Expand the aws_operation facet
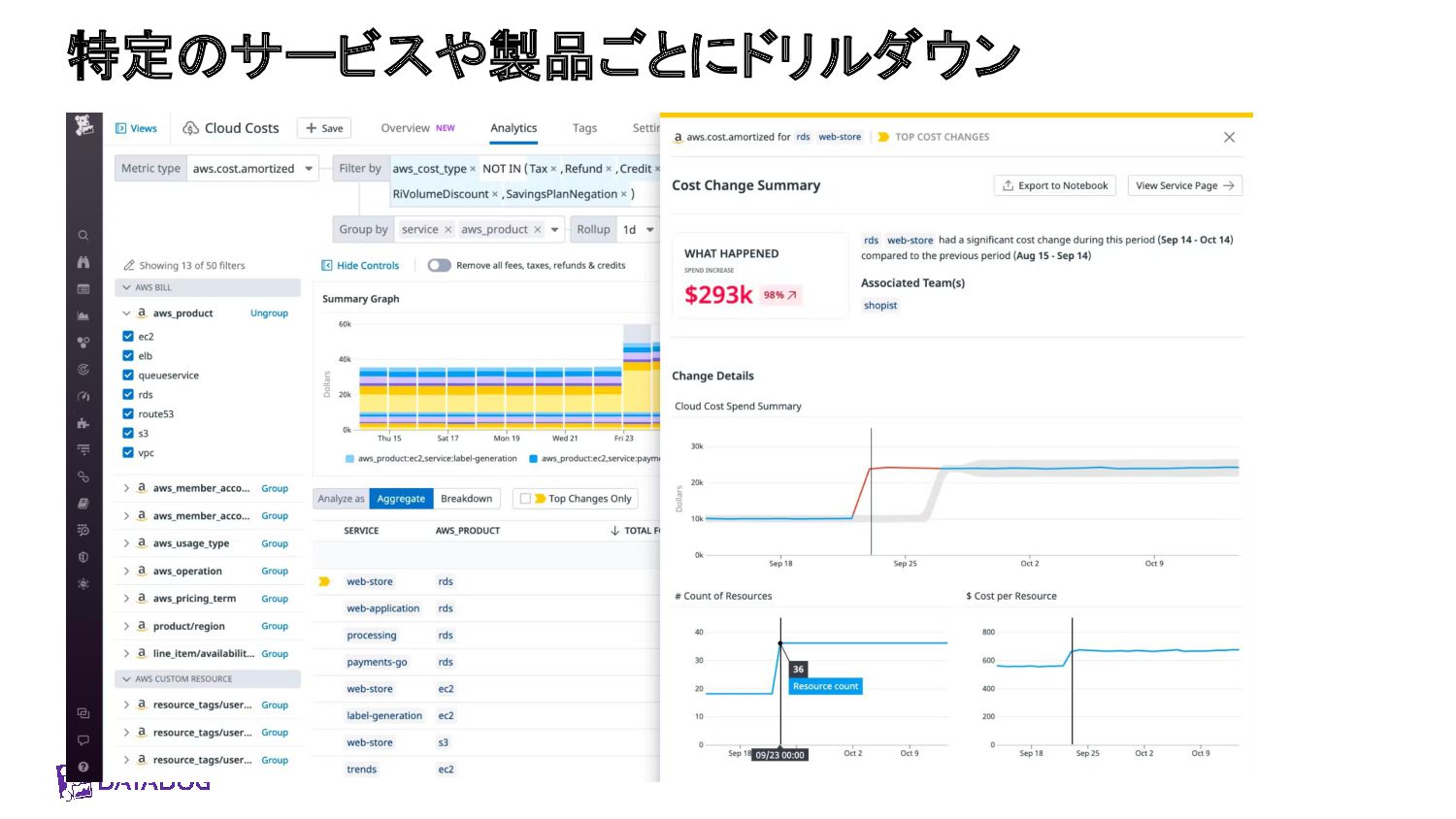 (126, 571)
